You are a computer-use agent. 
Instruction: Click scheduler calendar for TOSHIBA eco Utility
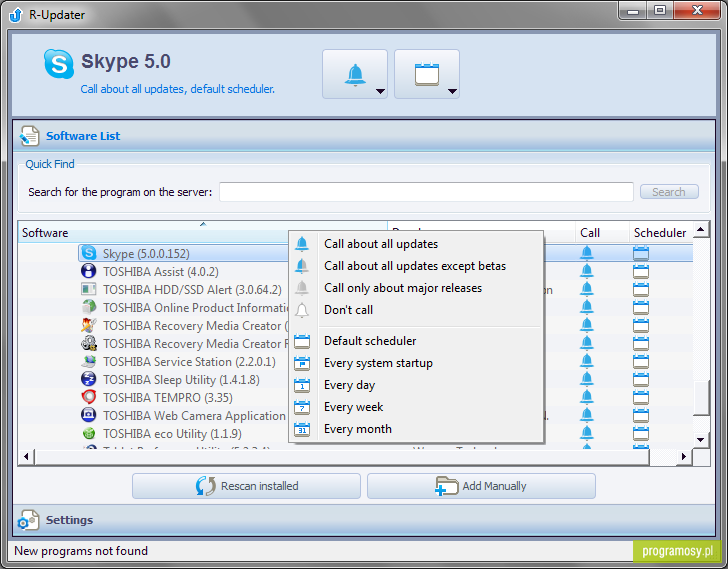tap(641, 433)
